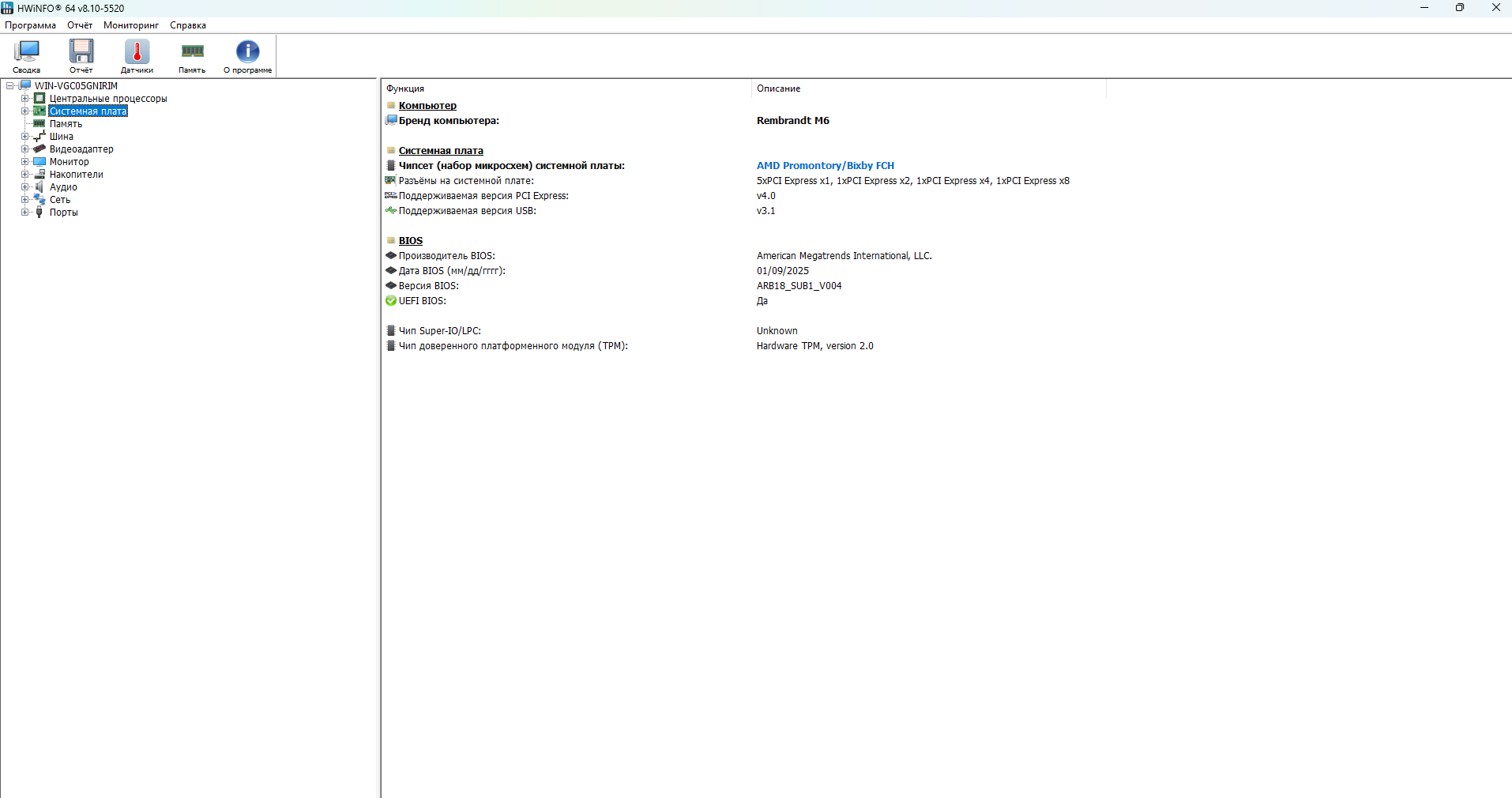Expand the Аудио tree node
Viewport: 1512px width, 798px height.
pos(25,187)
